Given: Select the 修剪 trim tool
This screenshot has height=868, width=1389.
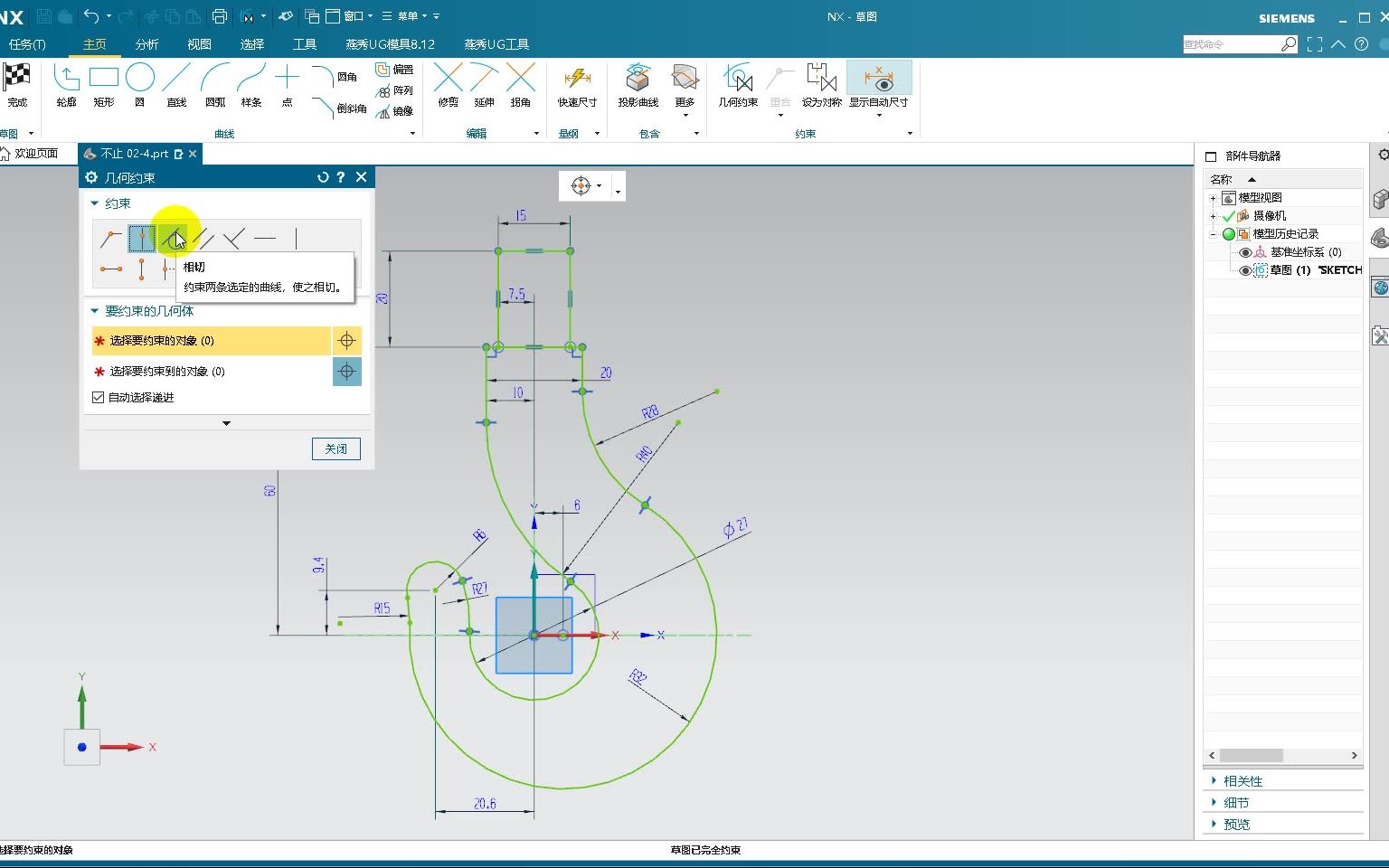Looking at the screenshot, I should pyautogui.click(x=449, y=85).
